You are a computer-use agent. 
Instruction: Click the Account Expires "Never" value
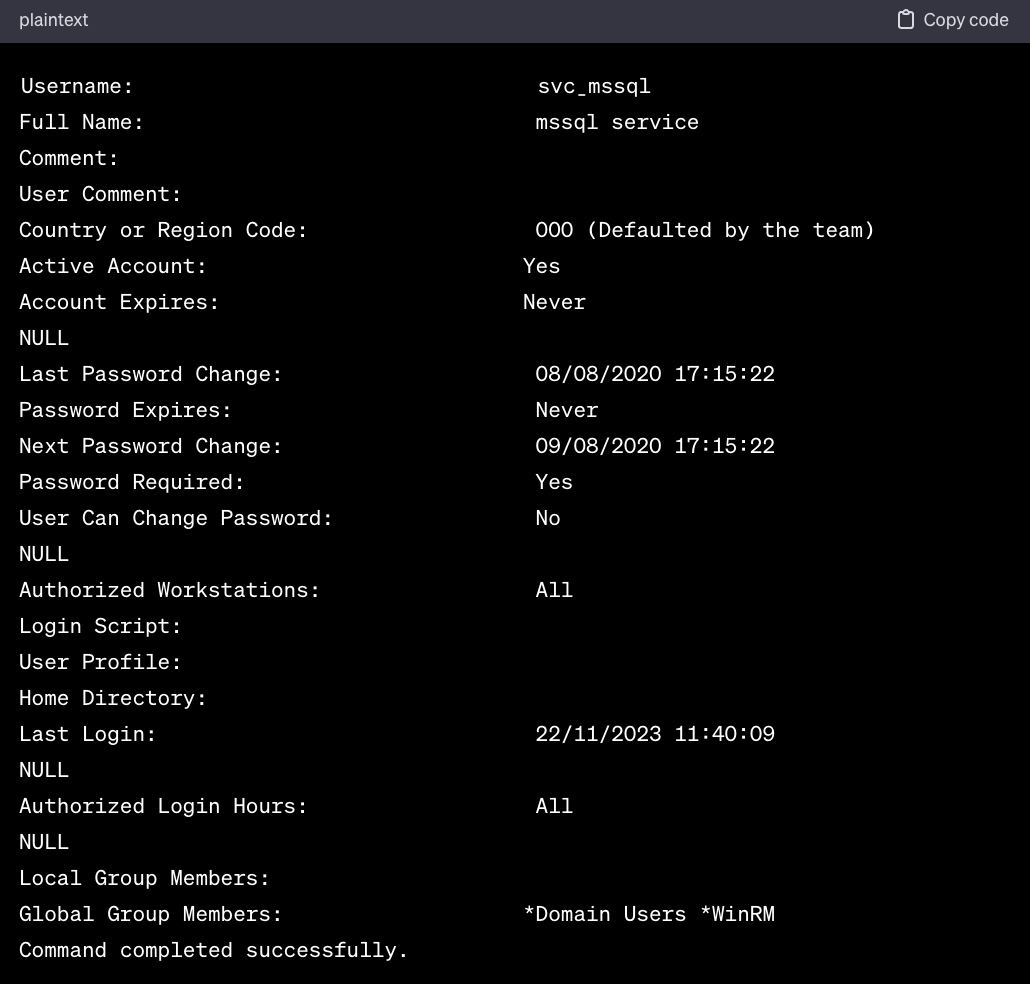554,302
